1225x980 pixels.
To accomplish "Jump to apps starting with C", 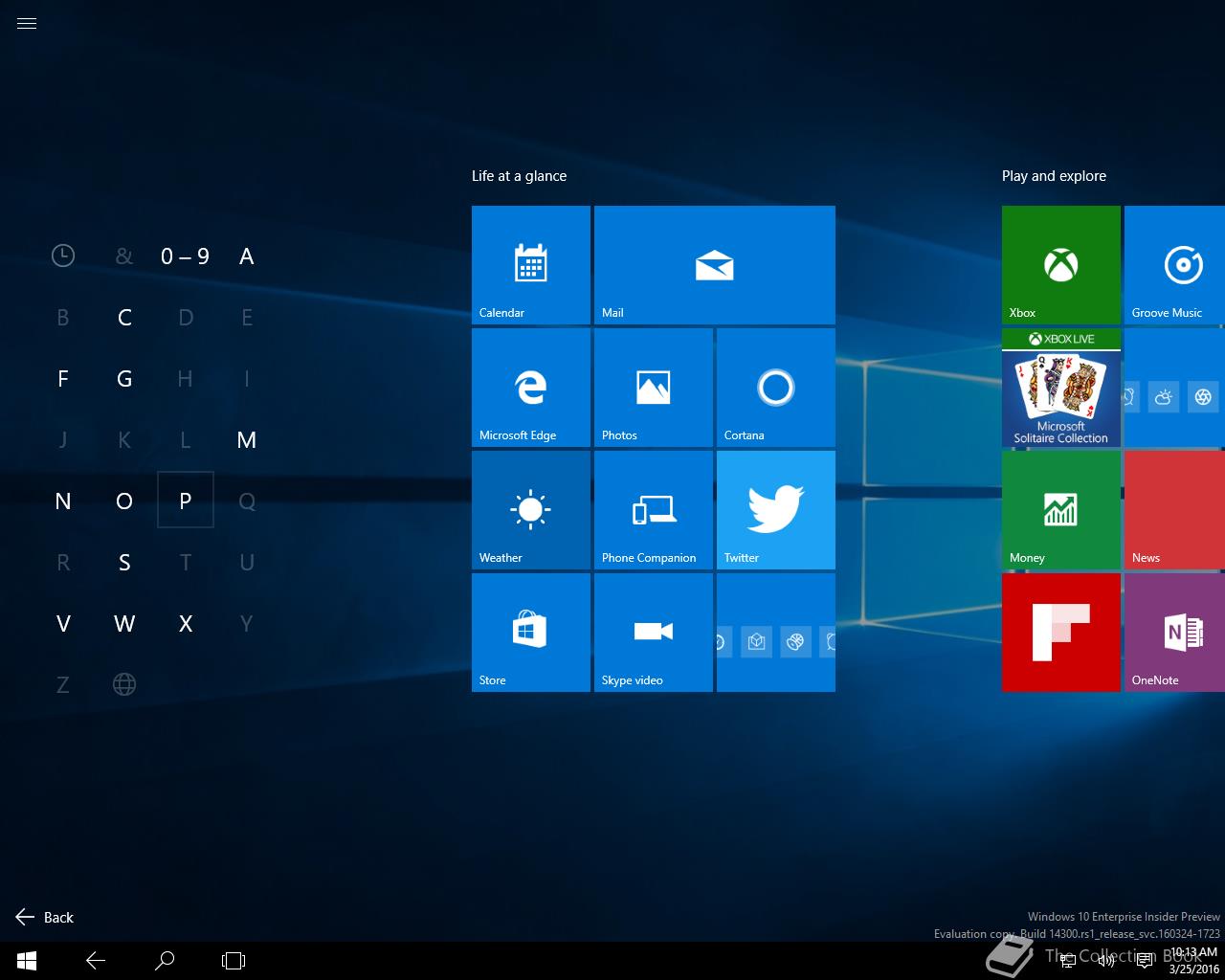I will [x=124, y=317].
